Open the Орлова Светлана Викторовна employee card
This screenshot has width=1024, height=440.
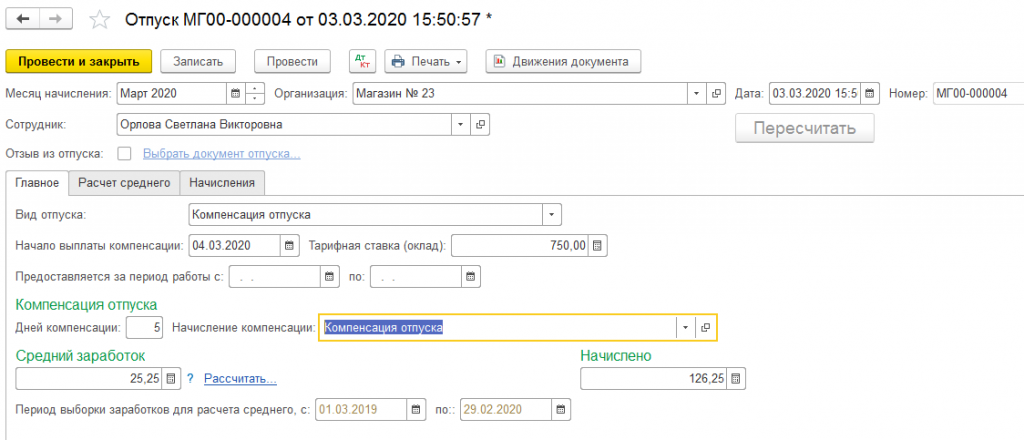480,125
